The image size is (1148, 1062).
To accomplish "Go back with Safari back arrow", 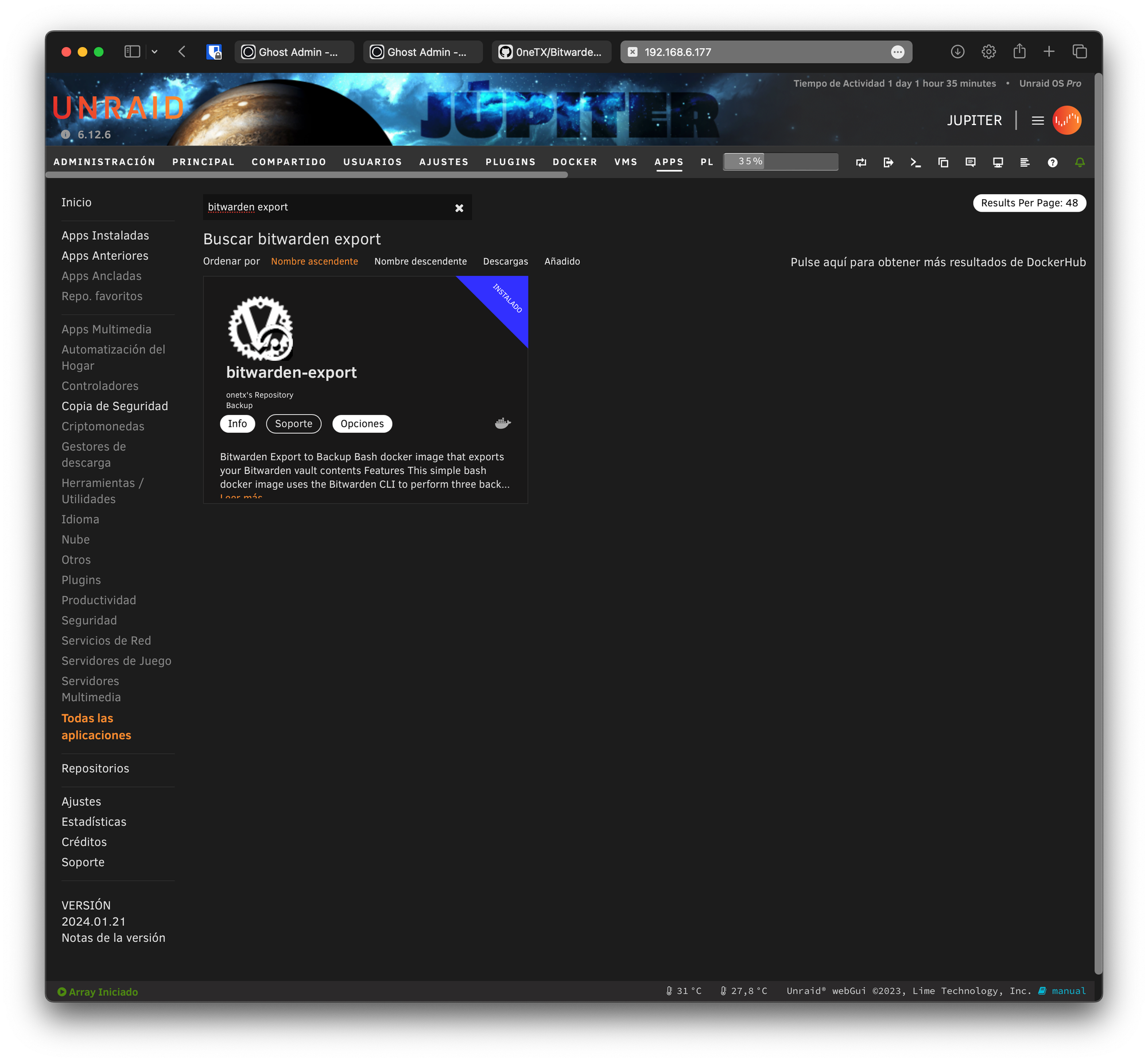I will 181,52.
